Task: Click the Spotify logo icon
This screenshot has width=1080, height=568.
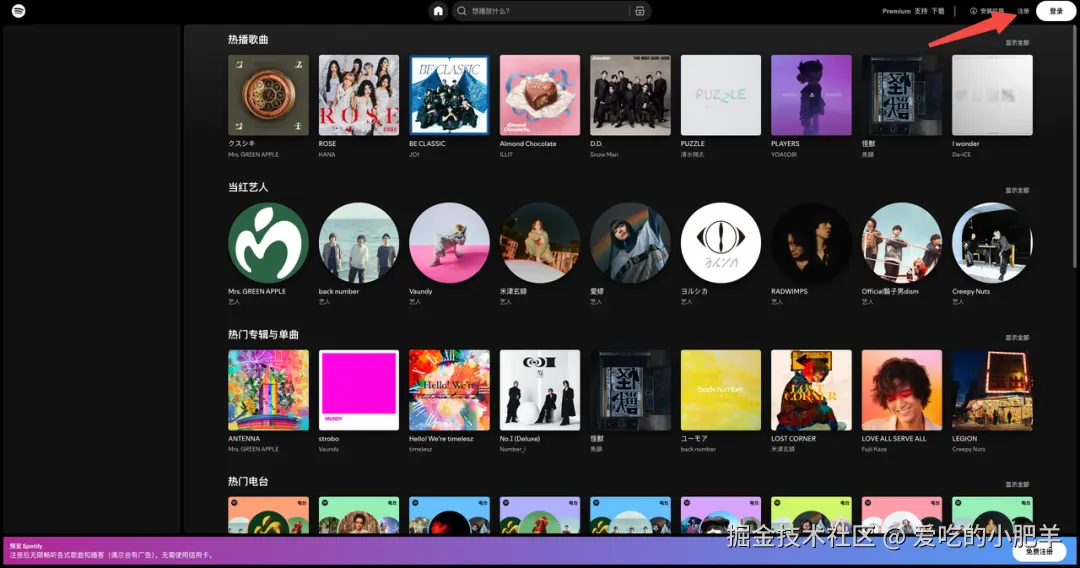Action: (x=19, y=11)
